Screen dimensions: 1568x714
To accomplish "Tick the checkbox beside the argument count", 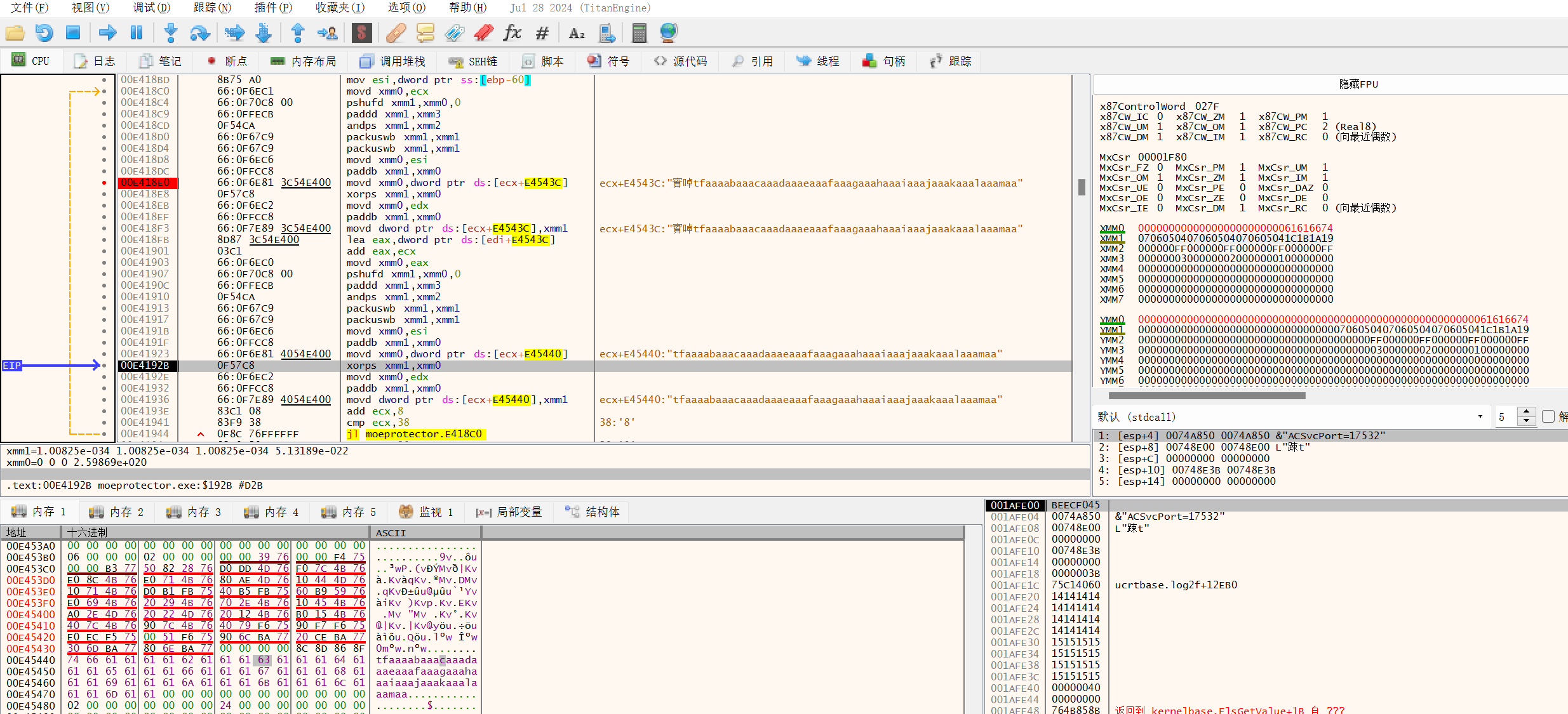I will pyautogui.click(x=1548, y=416).
